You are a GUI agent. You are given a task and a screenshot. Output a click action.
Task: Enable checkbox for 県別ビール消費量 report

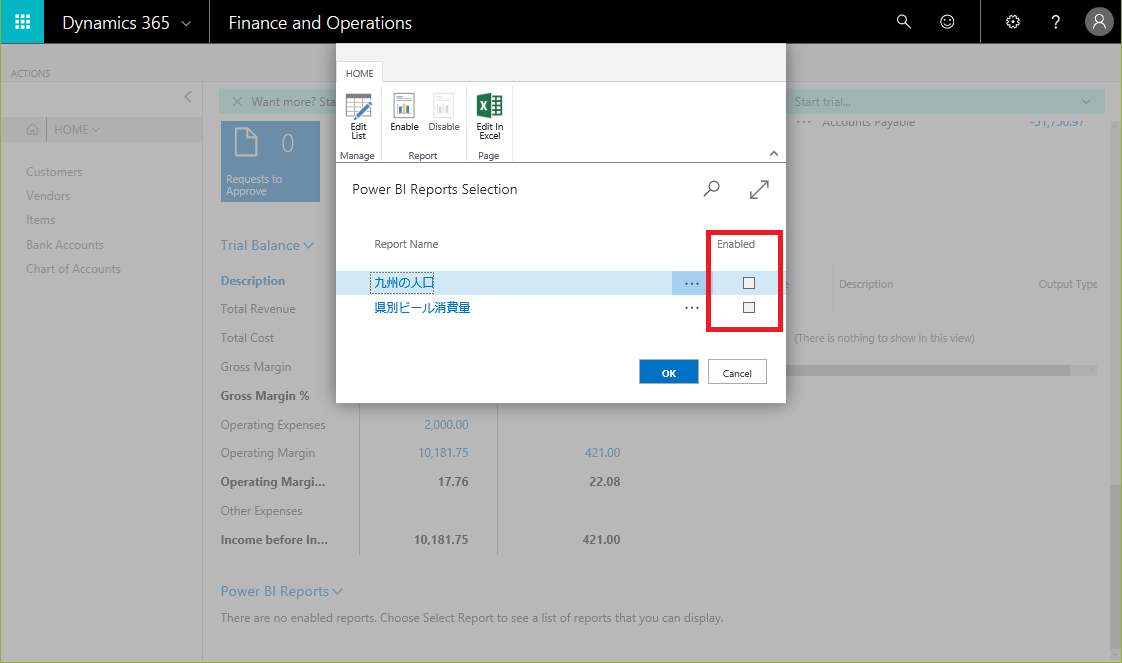748,308
